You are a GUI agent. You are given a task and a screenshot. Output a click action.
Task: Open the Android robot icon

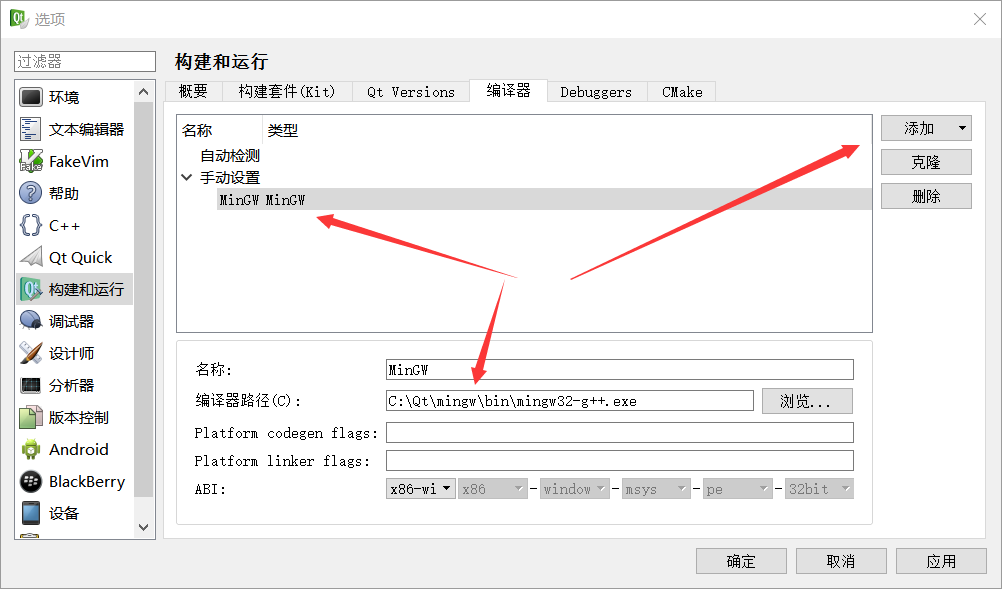31,449
